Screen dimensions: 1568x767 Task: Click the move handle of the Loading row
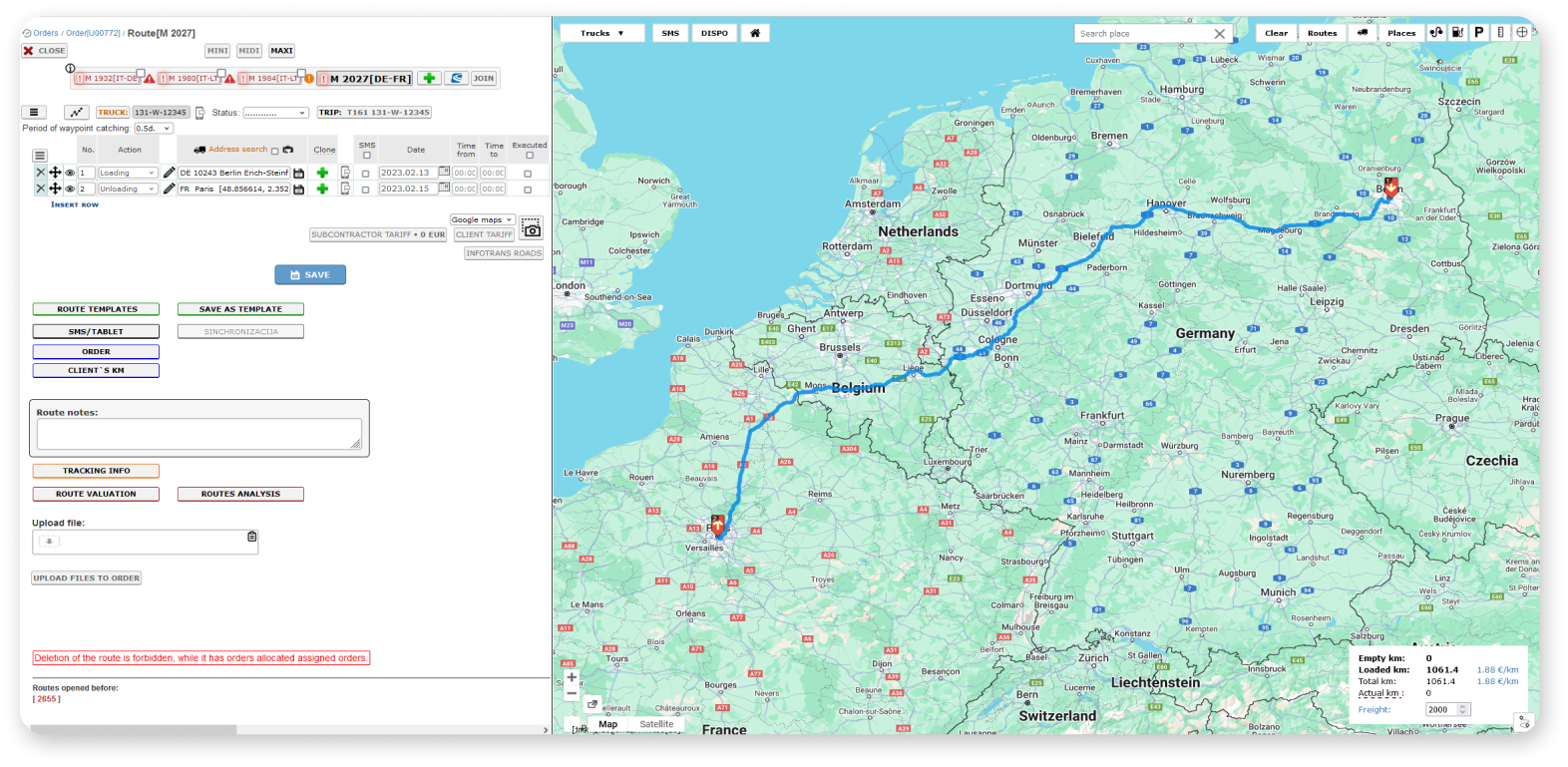point(55,173)
